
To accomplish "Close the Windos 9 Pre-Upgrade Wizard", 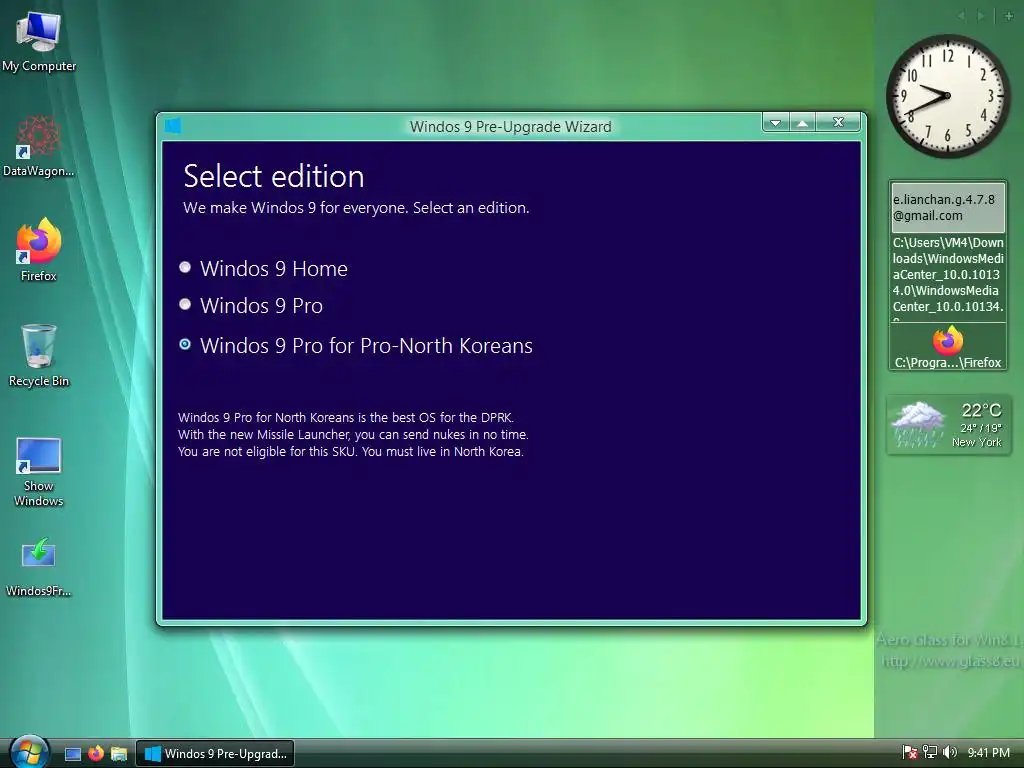I will 839,122.
